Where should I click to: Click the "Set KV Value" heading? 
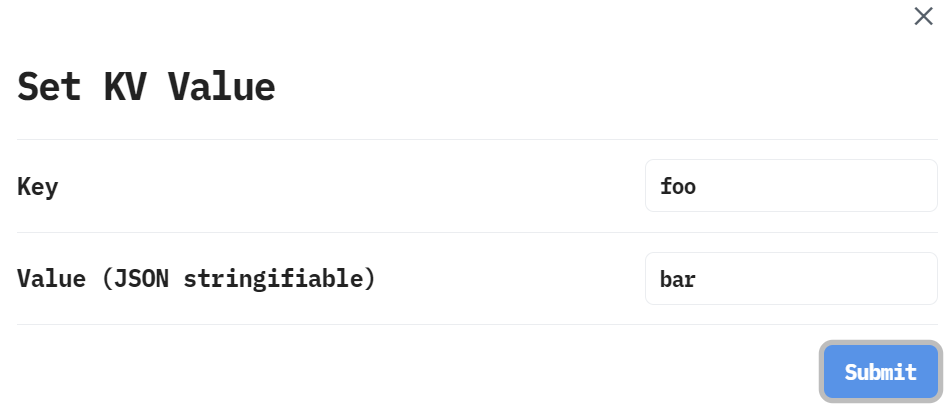[146, 87]
